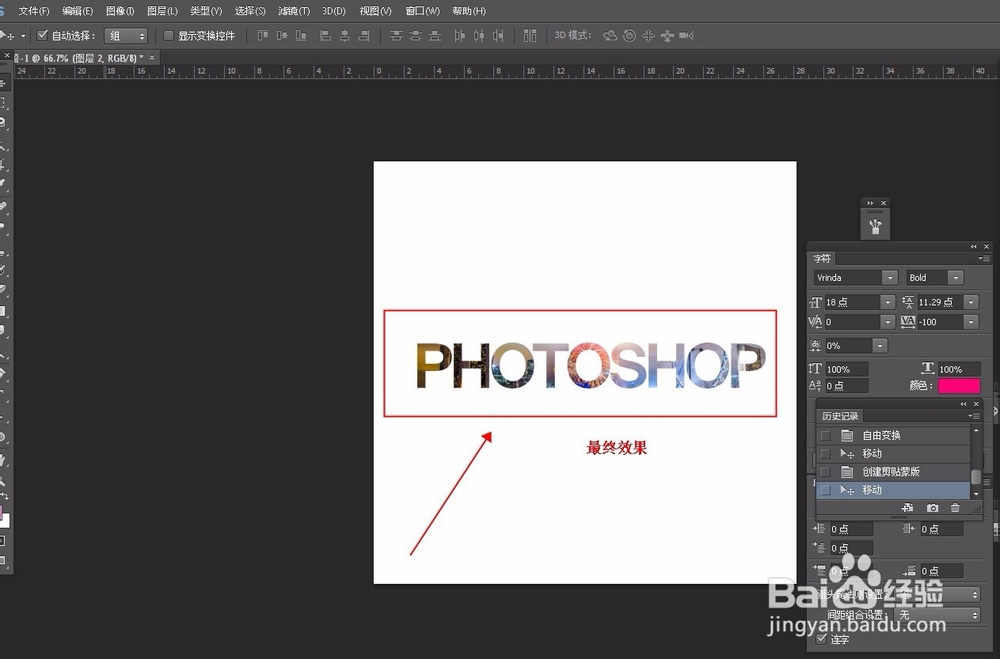The image size is (1000, 659).
Task: Create new document from current history state
Action: [908, 508]
